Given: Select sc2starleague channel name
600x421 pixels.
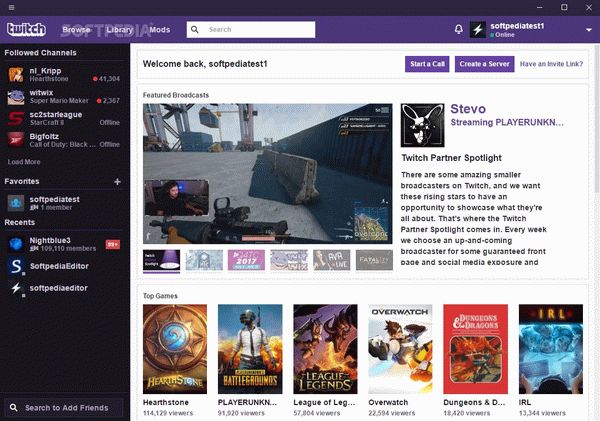Looking at the screenshot, I should pos(55,114).
